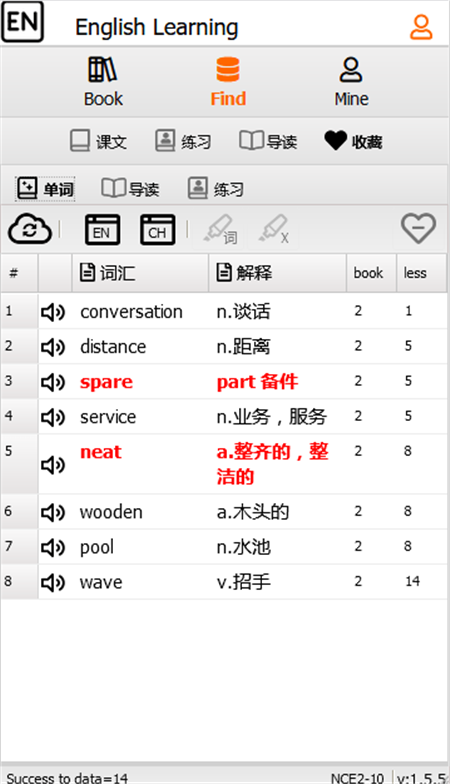Click row number 8 header
Image resolution: width=450 pixels, height=784 pixels.
(19, 582)
